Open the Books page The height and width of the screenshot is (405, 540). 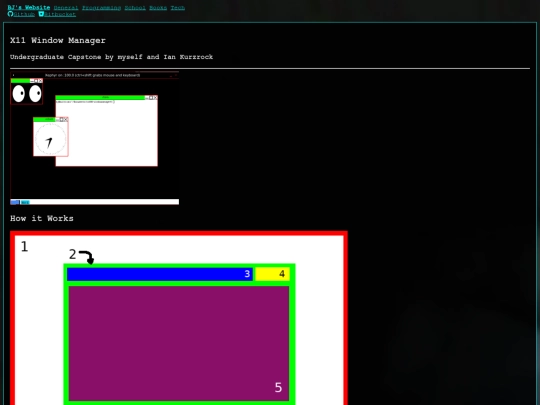pos(158,8)
